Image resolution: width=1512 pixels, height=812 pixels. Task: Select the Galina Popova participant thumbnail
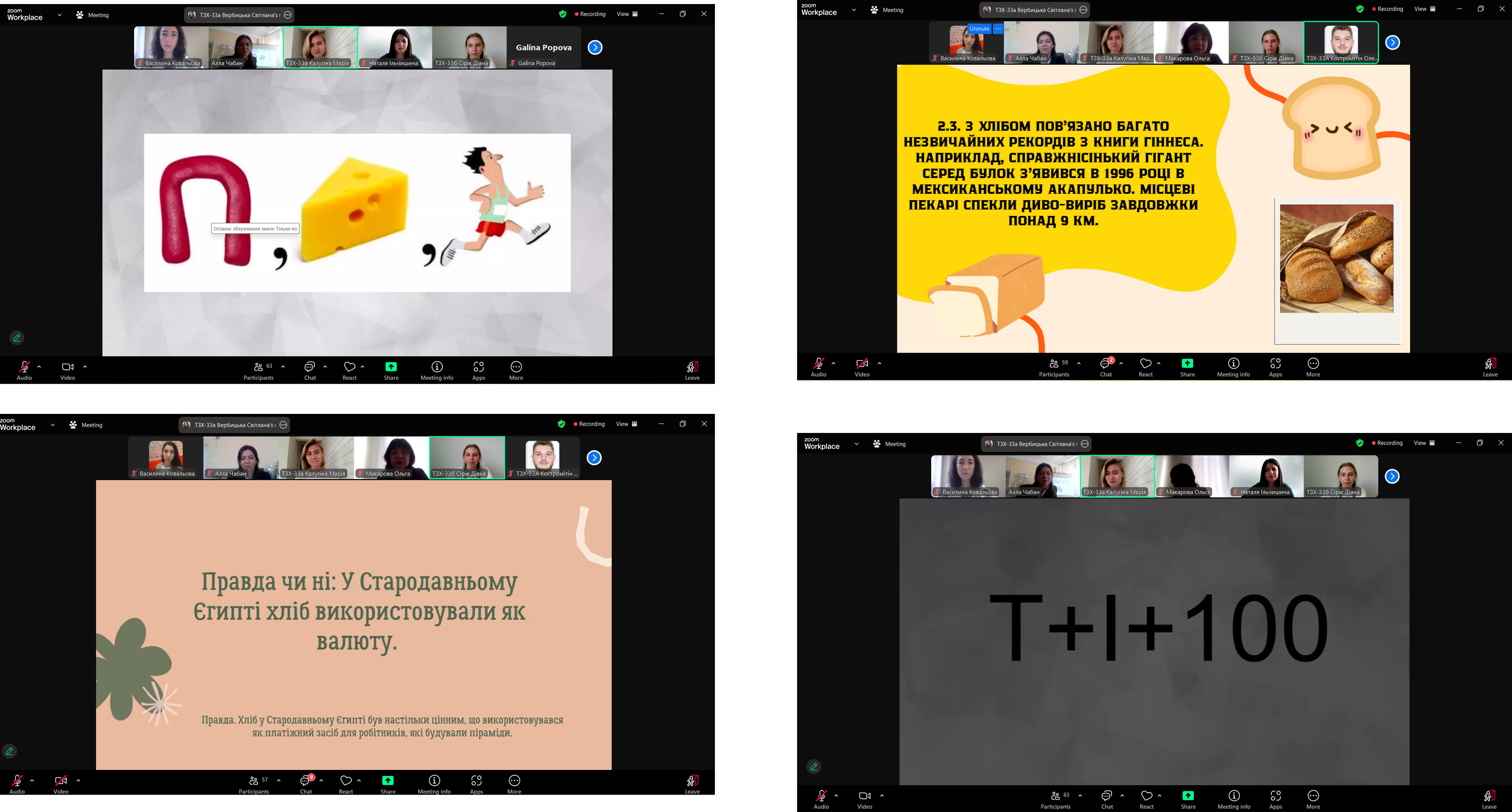[544, 48]
